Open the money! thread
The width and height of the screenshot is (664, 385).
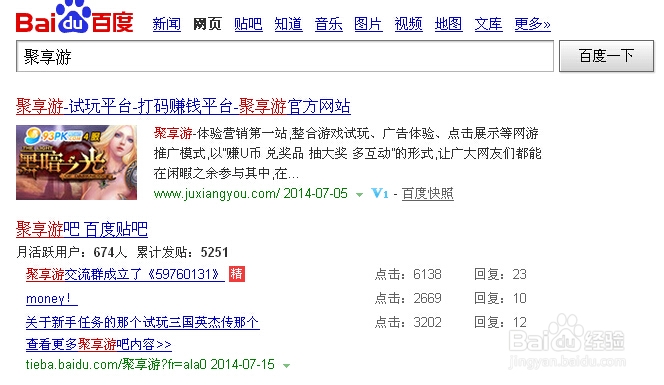tap(51, 299)
